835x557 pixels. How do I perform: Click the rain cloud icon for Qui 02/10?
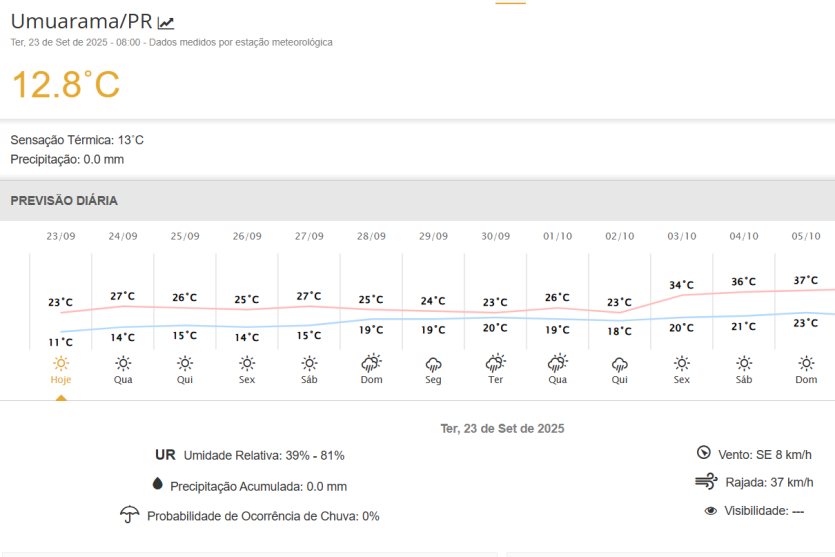pyautogui.click(x=619, y=363)
